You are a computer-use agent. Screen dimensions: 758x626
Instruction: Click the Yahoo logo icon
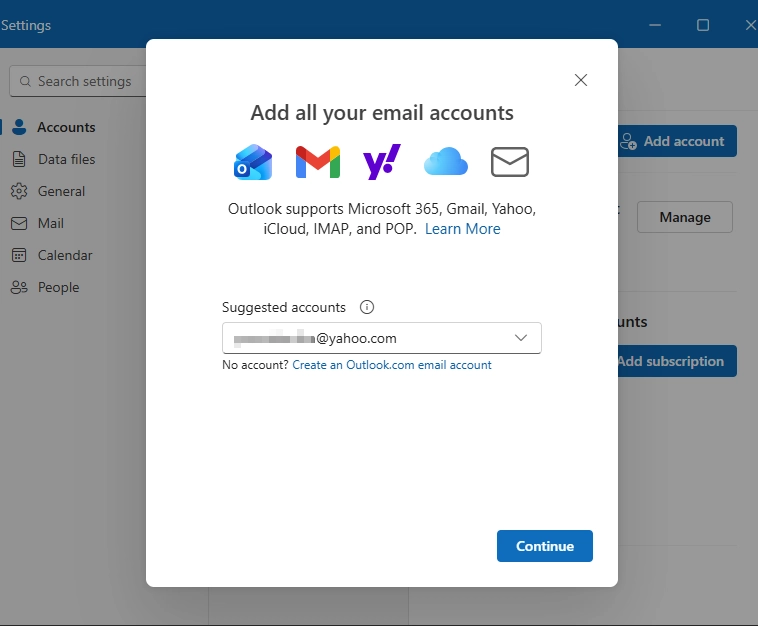[382, 162]
